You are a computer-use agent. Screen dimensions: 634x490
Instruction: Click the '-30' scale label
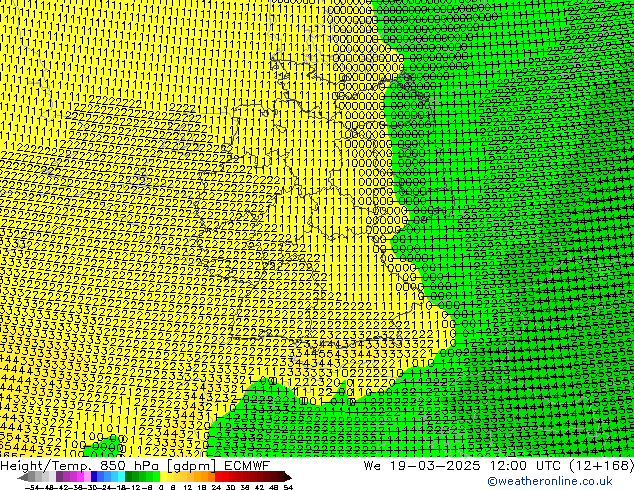click(90, 487)
